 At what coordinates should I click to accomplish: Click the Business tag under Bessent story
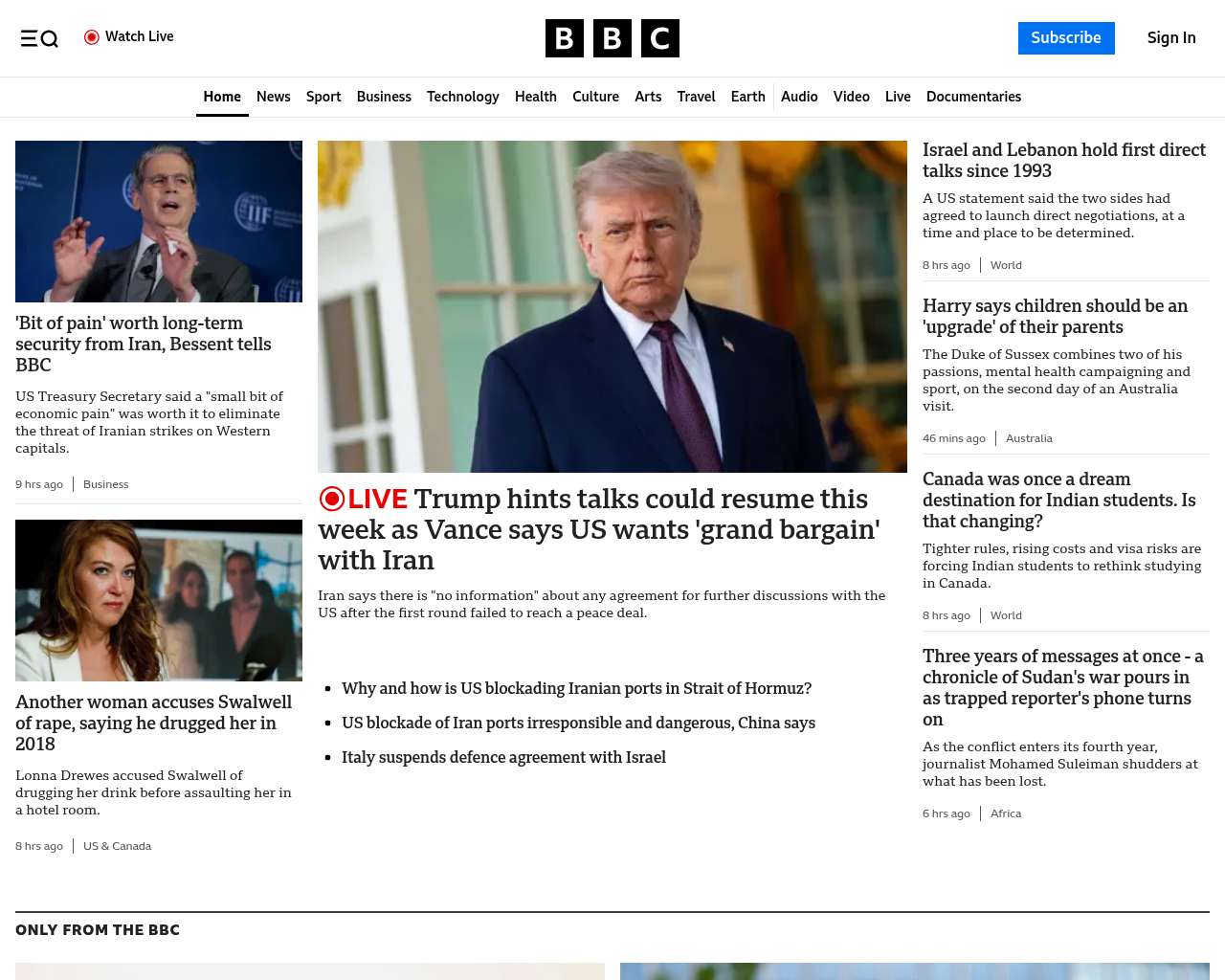(105, 484)
